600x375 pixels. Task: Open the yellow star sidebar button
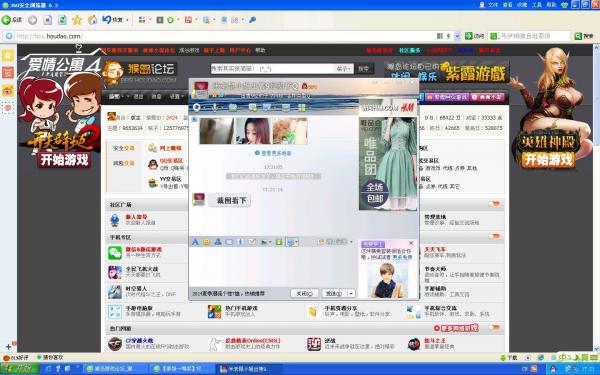[8, 55]
